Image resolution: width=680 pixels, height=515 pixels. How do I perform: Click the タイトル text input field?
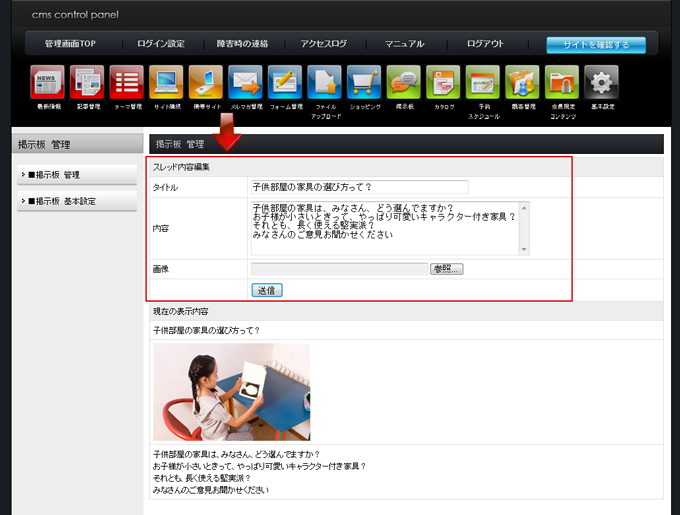(x=359, y=187)
